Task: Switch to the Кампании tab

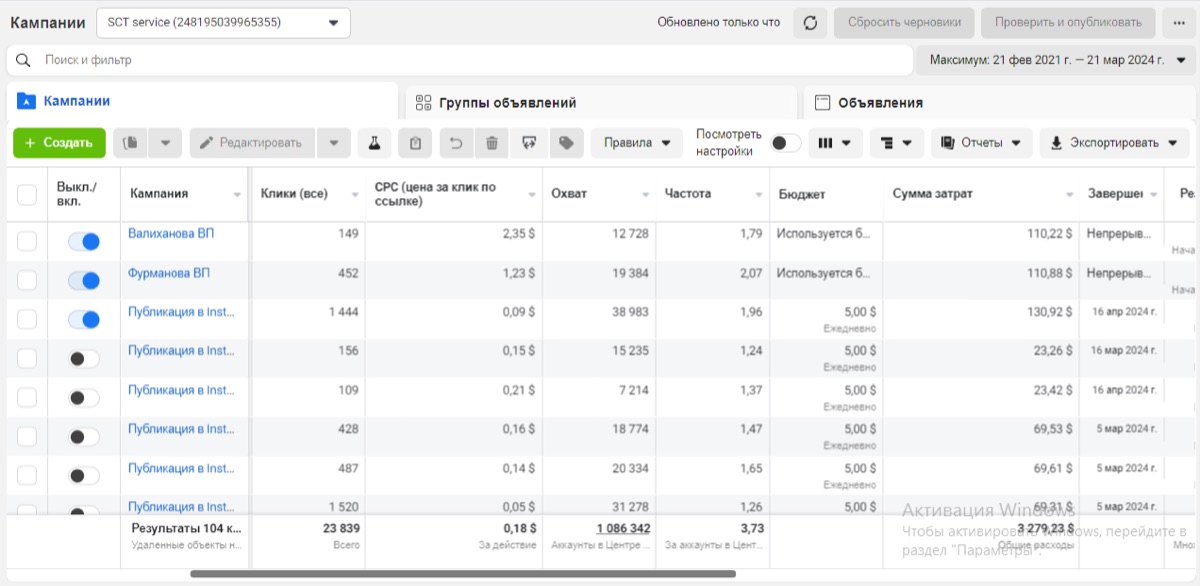Action: tap(202, 101)
